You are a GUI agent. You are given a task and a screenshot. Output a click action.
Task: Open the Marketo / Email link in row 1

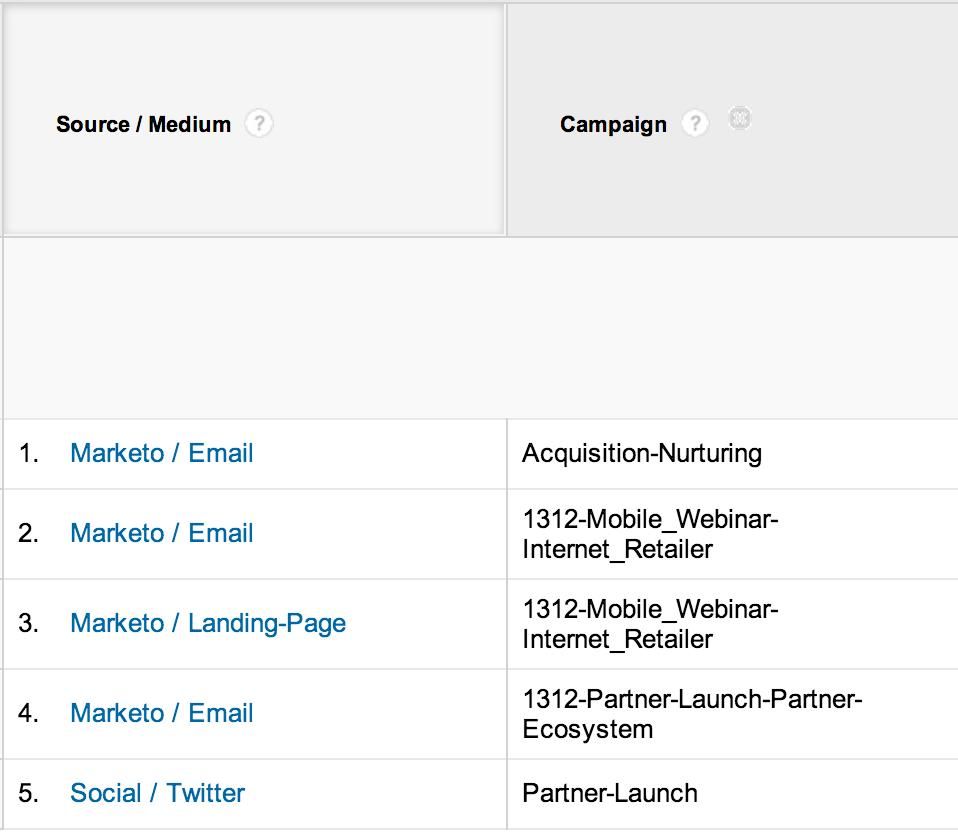(161, 453)
